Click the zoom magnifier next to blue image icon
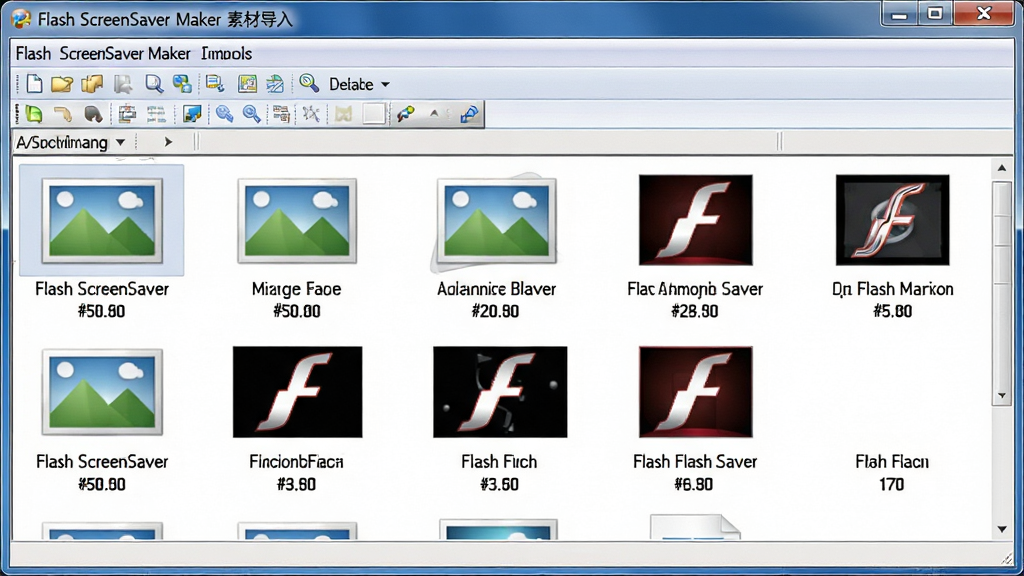 (x=225, y=114)
